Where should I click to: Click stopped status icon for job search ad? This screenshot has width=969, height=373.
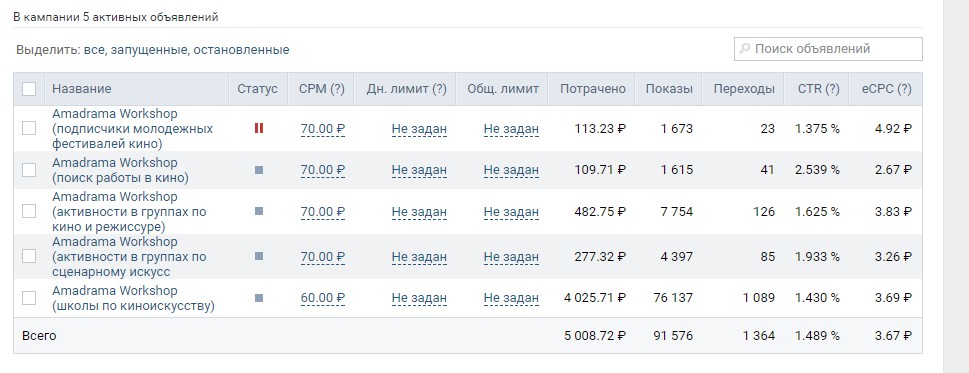click(259, 170)
